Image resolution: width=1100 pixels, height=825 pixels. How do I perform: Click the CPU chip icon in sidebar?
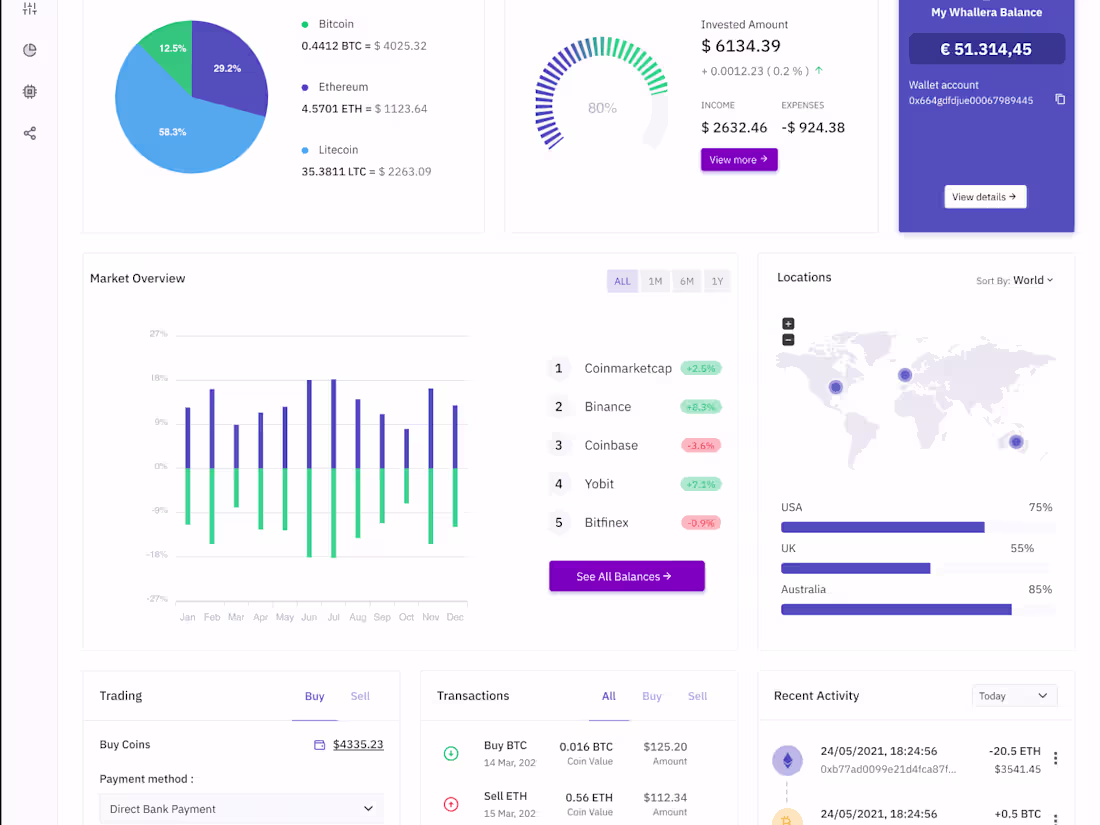(29, 91)
